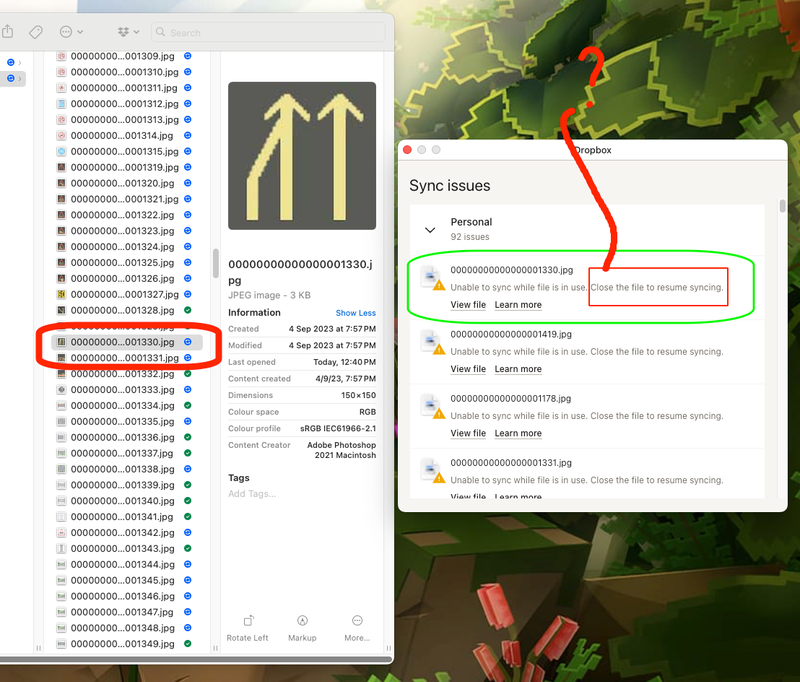This screenshot has width=800, height=682.
Task: Click the Finder file list scrollbar
Action: [x=215, y=264]
